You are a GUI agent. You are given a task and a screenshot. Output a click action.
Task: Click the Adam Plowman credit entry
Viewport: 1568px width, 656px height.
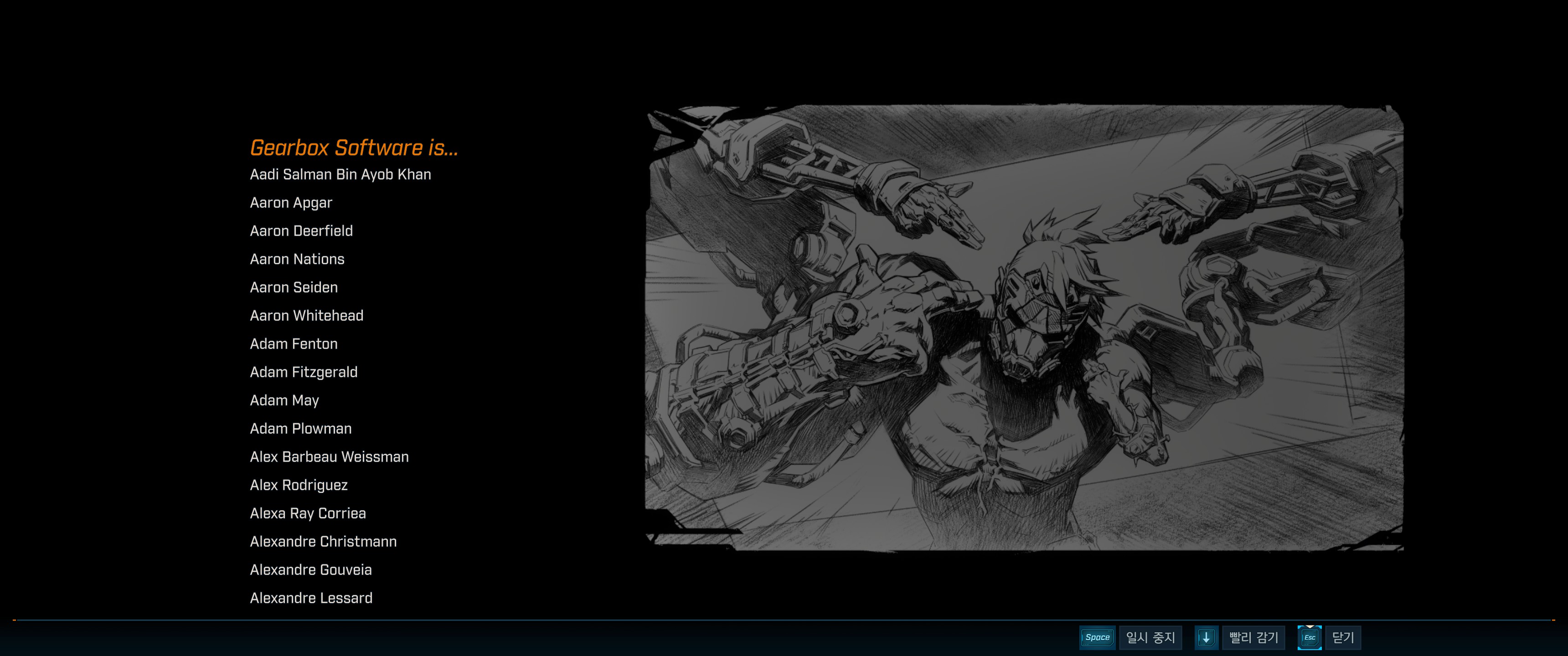(301, 429)
